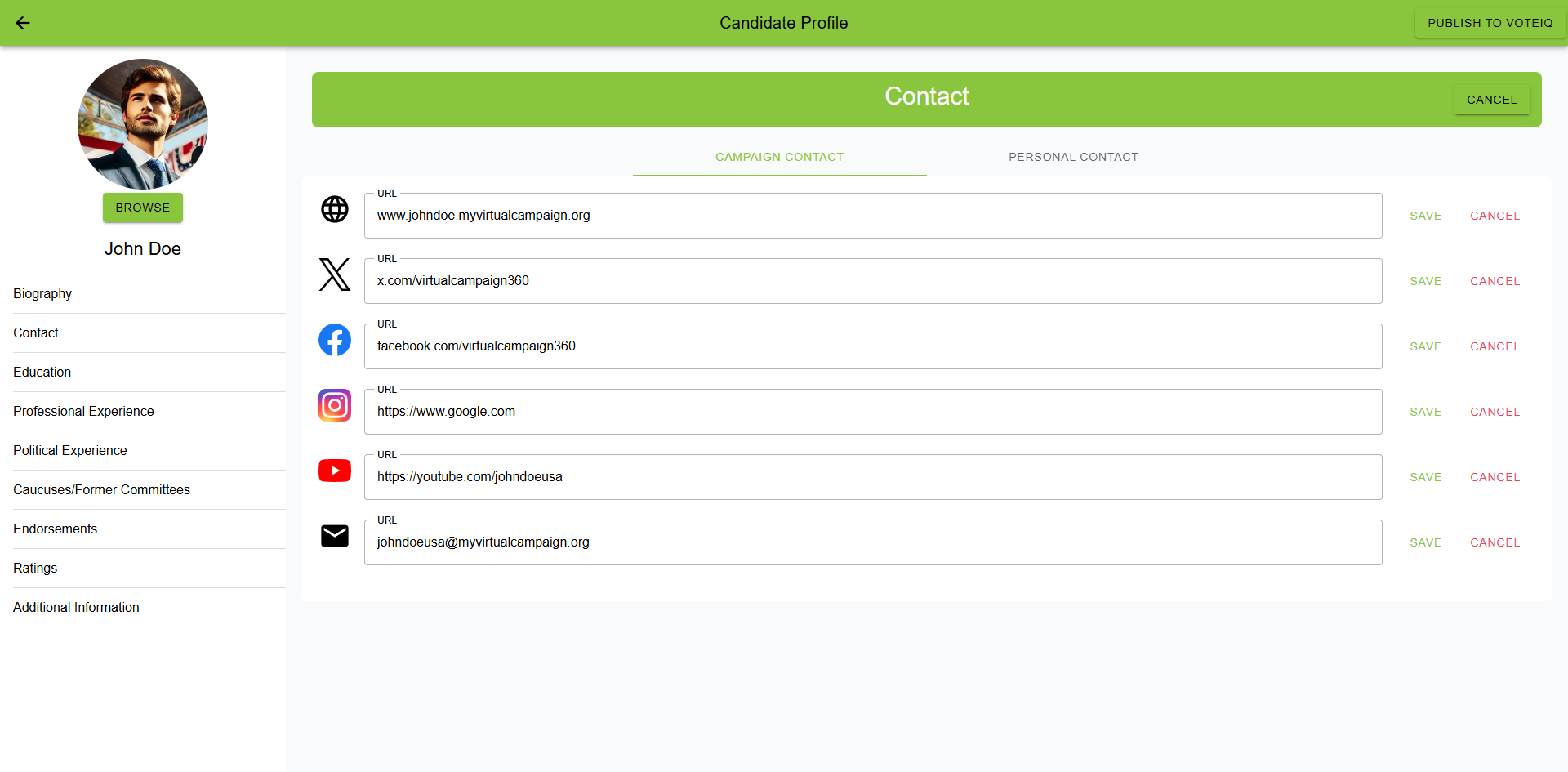Focus the Facebook URL input field

pos(872,346)
